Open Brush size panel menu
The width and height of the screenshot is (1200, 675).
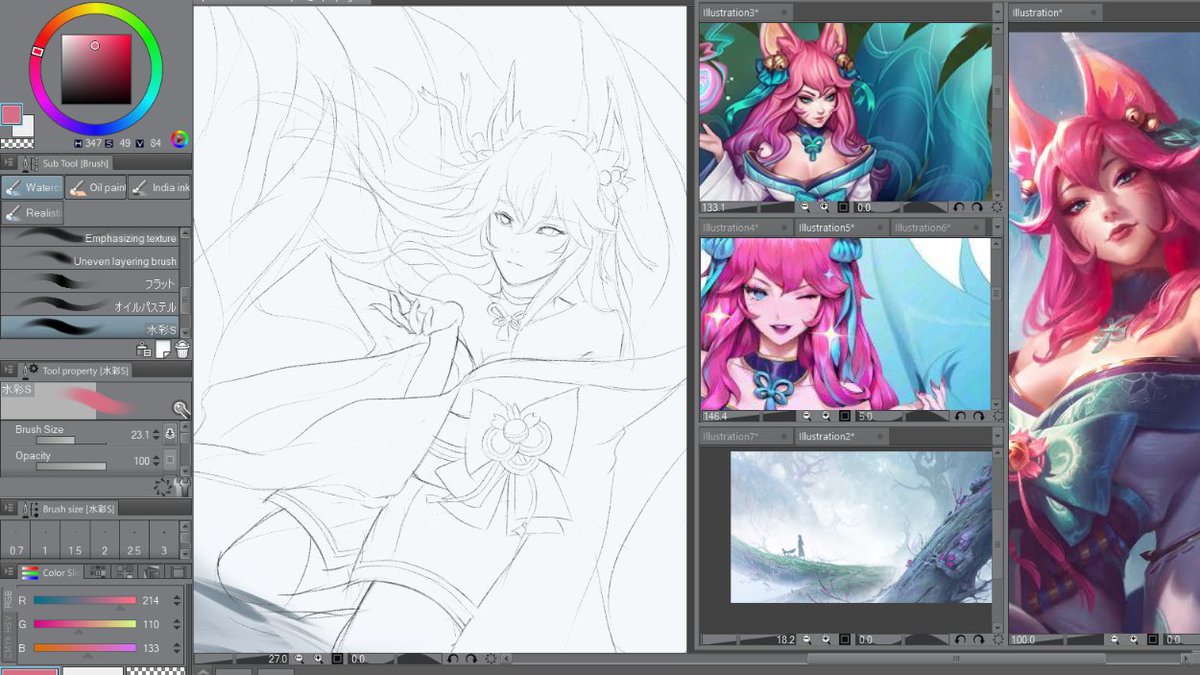pyautogui.click(x=8, y=509)
